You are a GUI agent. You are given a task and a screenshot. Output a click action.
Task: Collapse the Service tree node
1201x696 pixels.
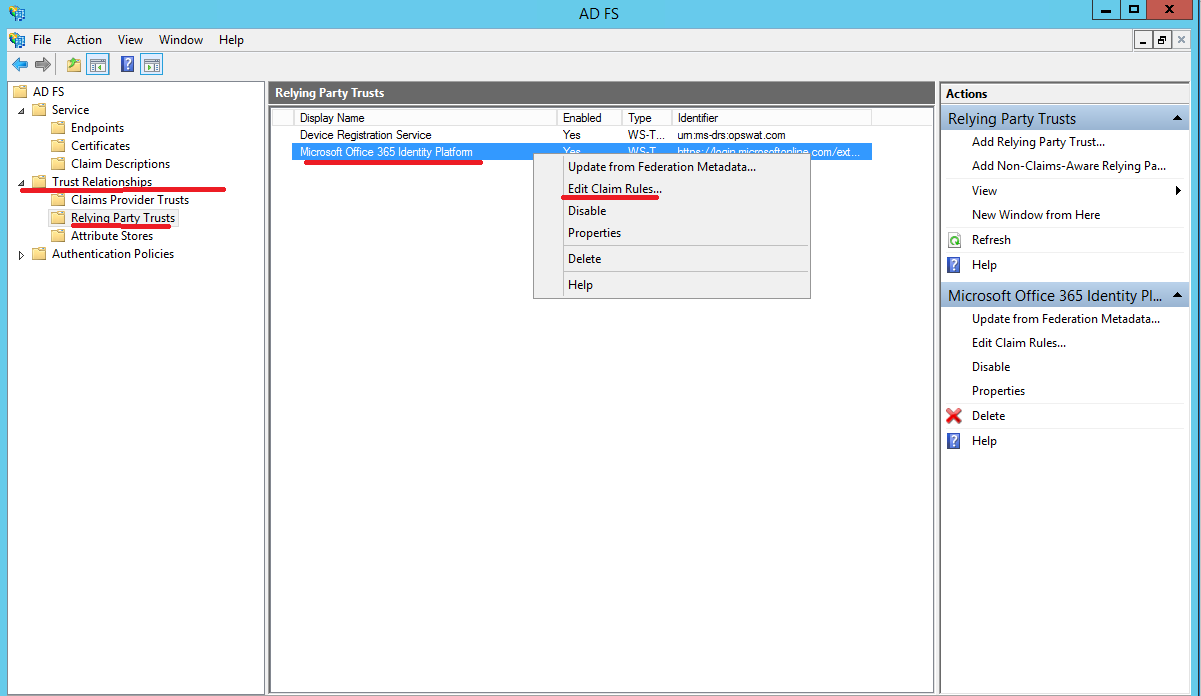click(x=22, y=110)
